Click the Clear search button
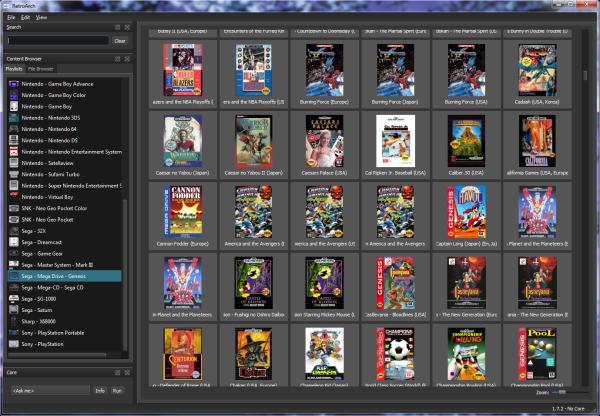Screen dimensions: 600x416 120,41
